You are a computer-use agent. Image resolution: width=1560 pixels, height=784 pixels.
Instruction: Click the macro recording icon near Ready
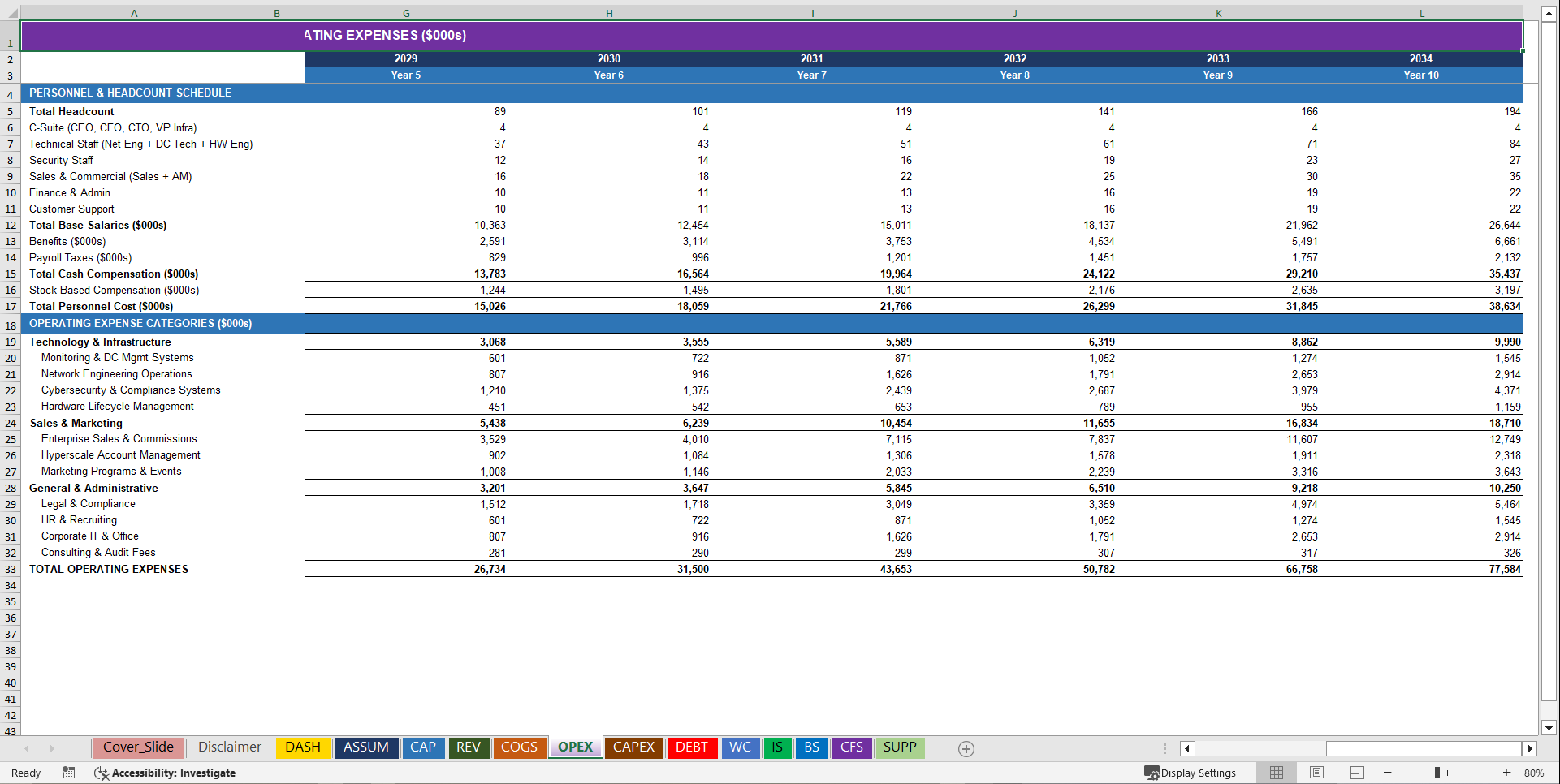(69, 773)
